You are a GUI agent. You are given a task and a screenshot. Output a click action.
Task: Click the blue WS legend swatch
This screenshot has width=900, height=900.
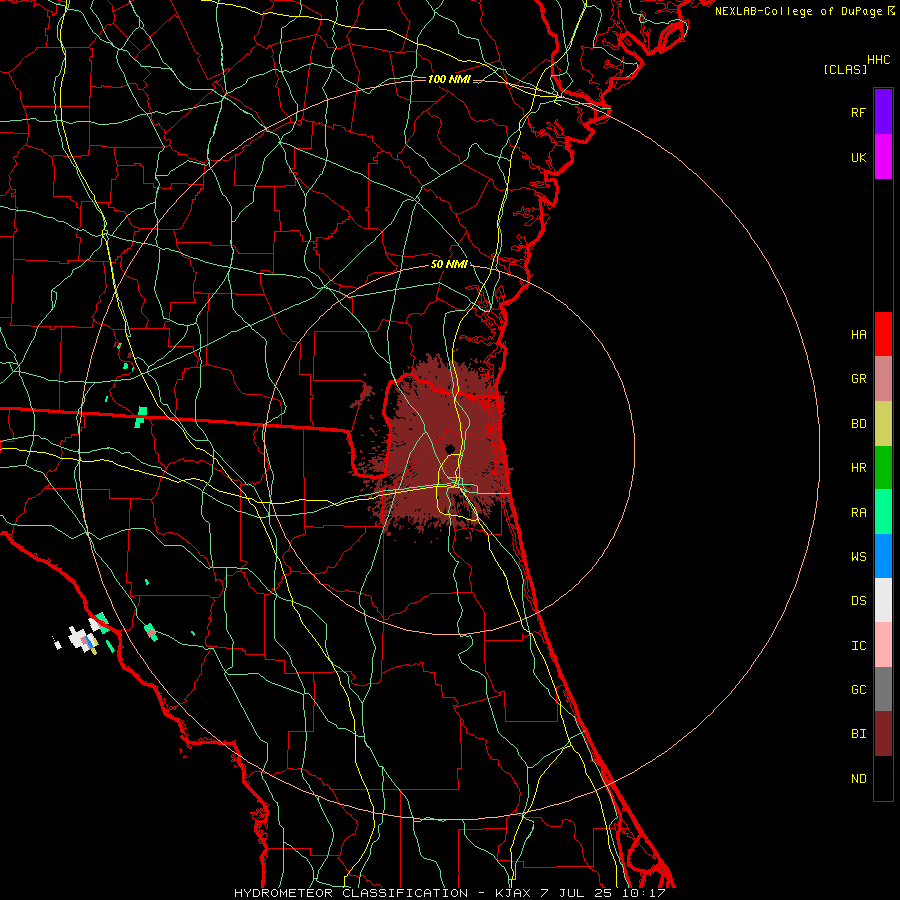[x=883, y=556]
